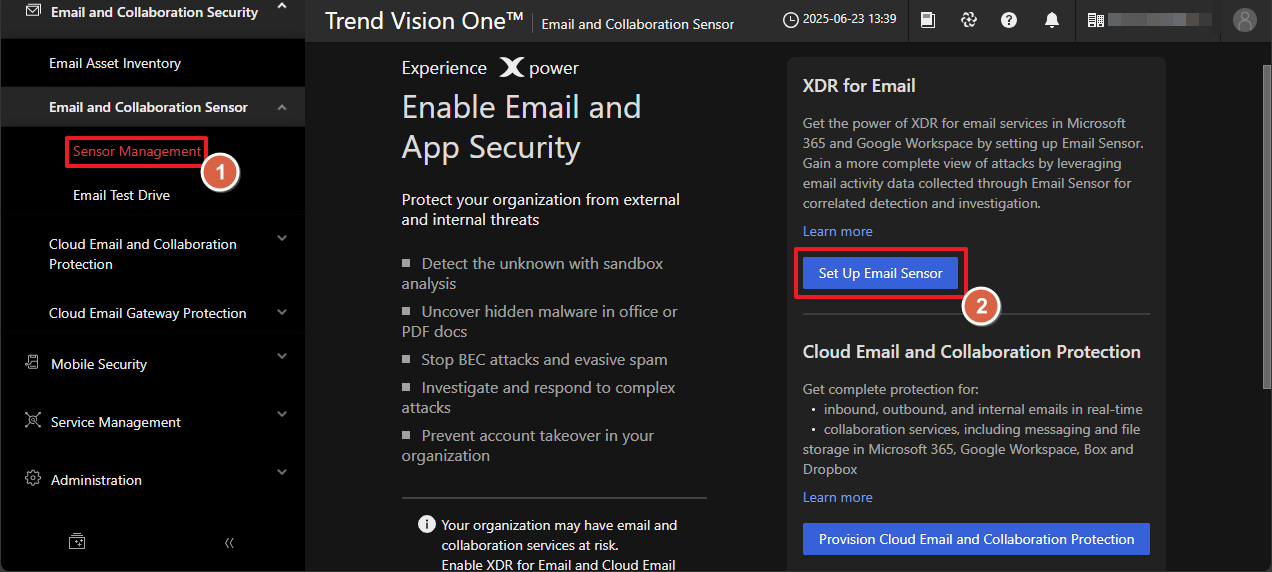Select Sensor Management in the sidebar
Screen dimensions: 1272x572
point(136,152)
